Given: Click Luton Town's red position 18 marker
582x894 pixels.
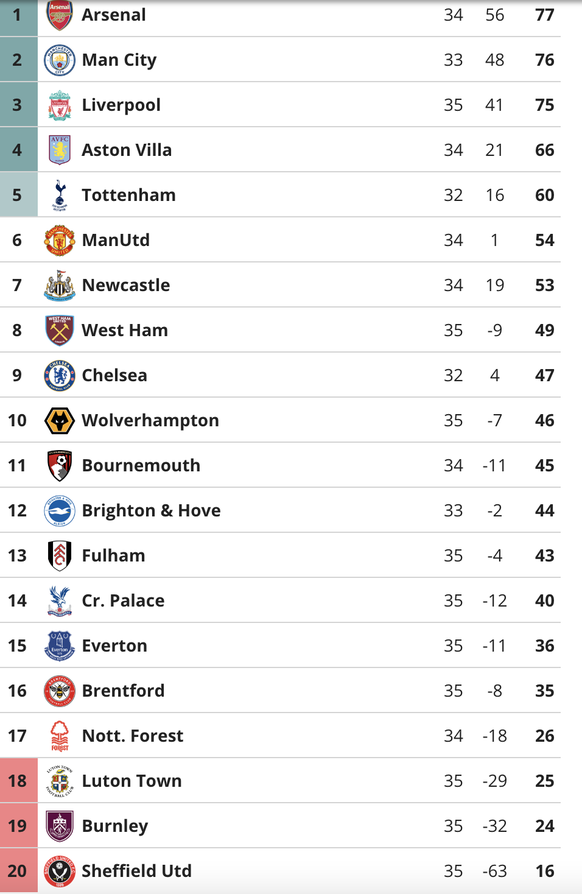Looking at the screenshot, I should click(18, 781).
